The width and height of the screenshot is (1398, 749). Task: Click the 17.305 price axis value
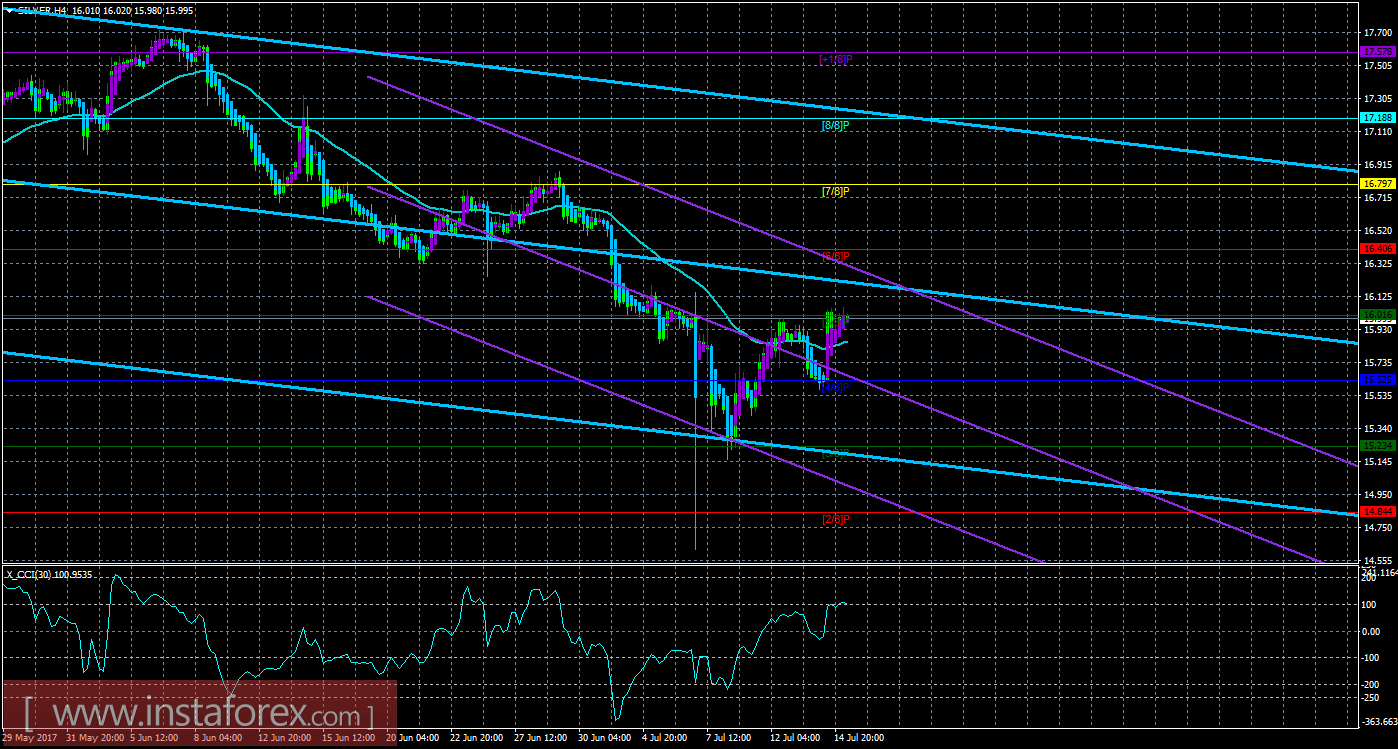pyautogui.click(x=1378, y=99)
